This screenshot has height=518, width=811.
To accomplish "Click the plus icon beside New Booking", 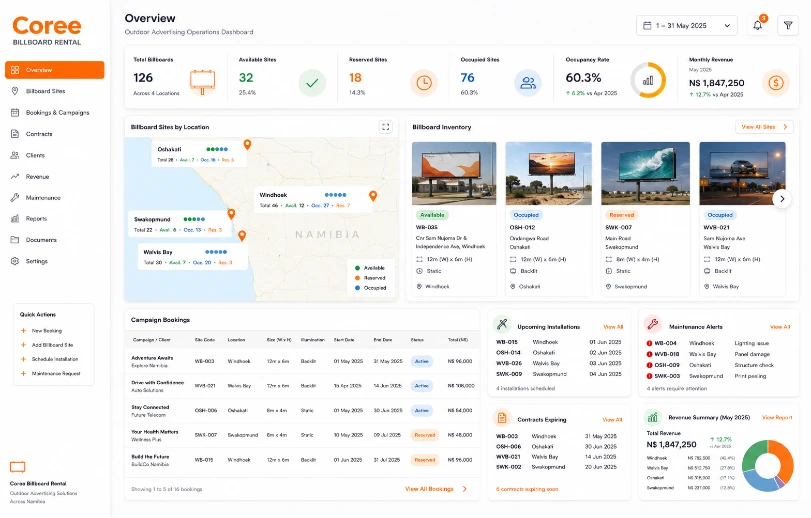I will 23,331.
